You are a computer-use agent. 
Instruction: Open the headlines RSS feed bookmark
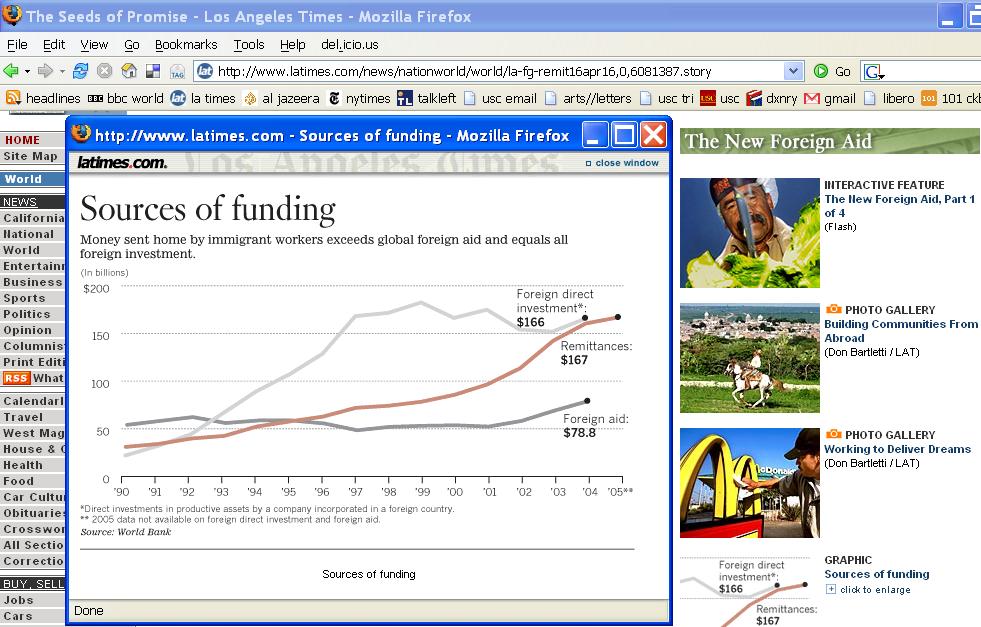(43, 98)
